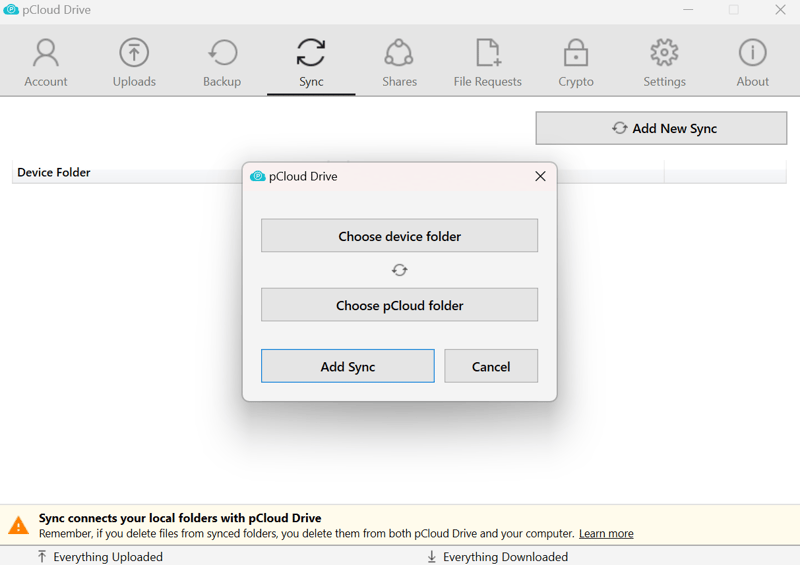Click the sync arrows icon between folder buttons

[x=399, y=270]
